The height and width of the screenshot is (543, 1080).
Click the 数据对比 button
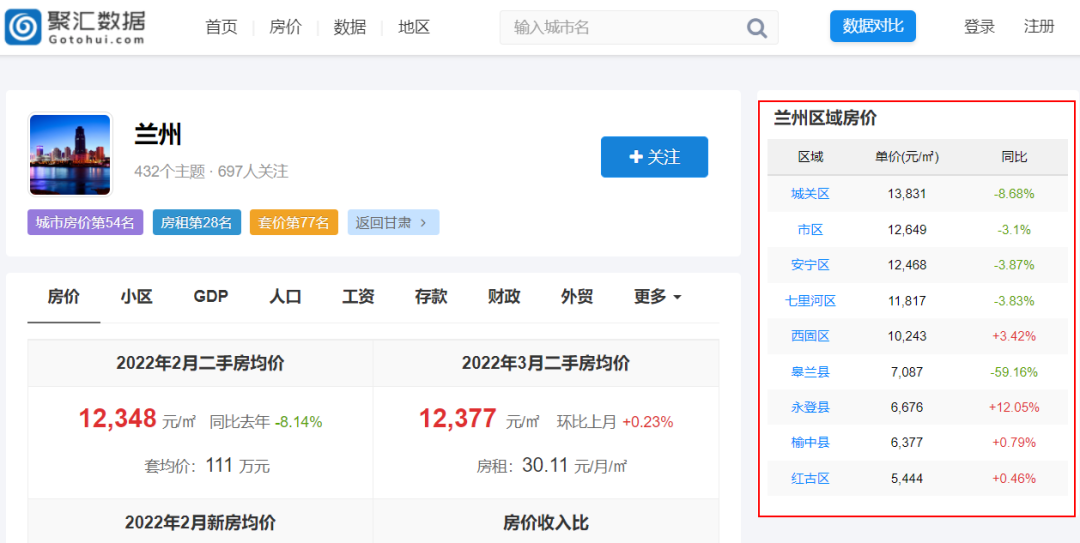[873, 27]
